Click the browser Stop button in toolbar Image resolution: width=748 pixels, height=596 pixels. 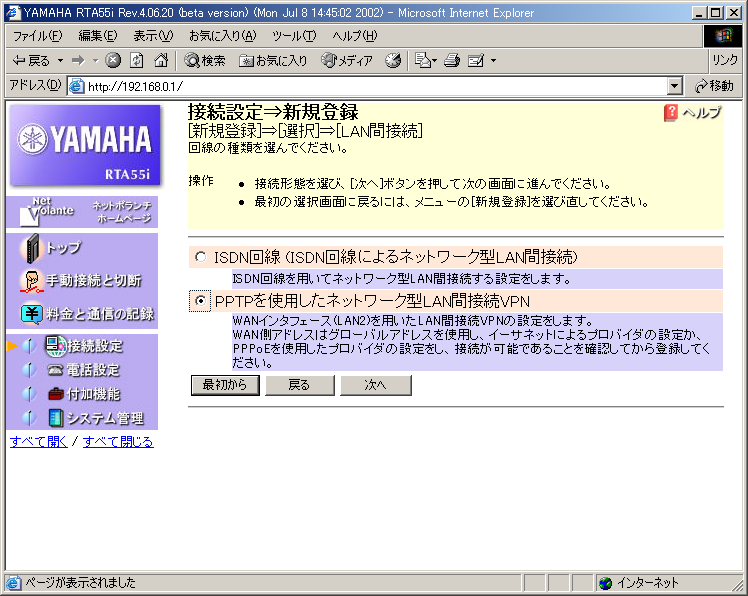coord(113,61)
